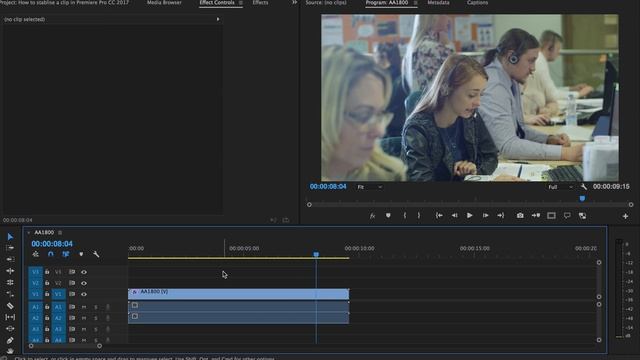
Task: Switch to the Captions tab
Action: (x=477, y=2)
